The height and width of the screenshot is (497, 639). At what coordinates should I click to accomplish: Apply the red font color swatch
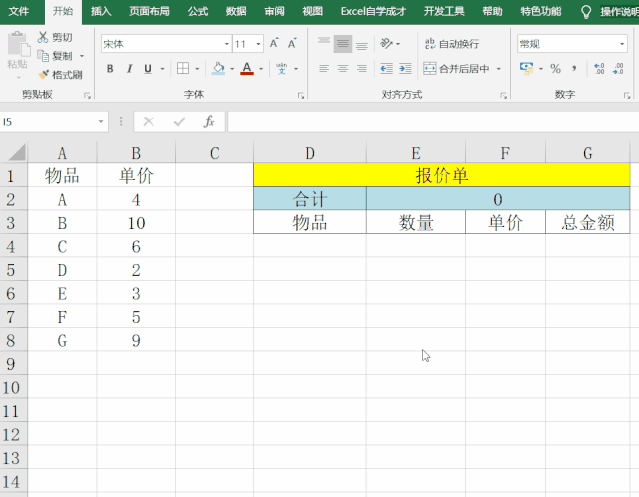[247, 68]
